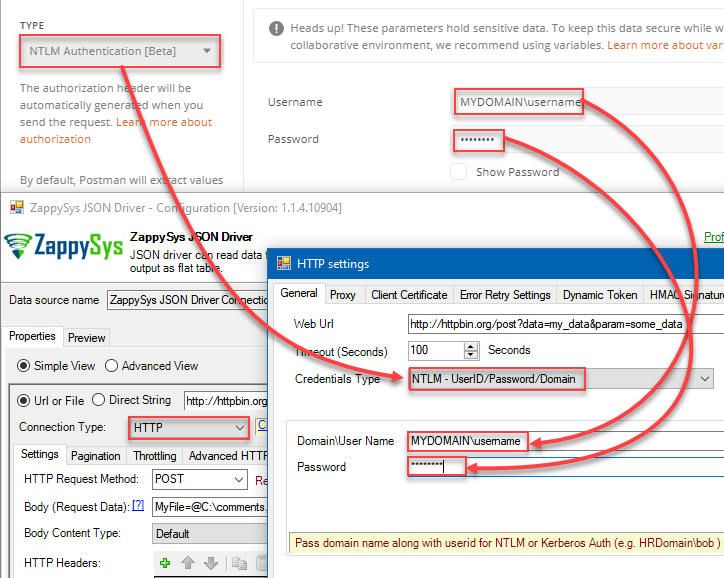The height and width of the screenshot is (578, 724).
Task: Click the ZappySys logo icon
Action: pos(19,246)
